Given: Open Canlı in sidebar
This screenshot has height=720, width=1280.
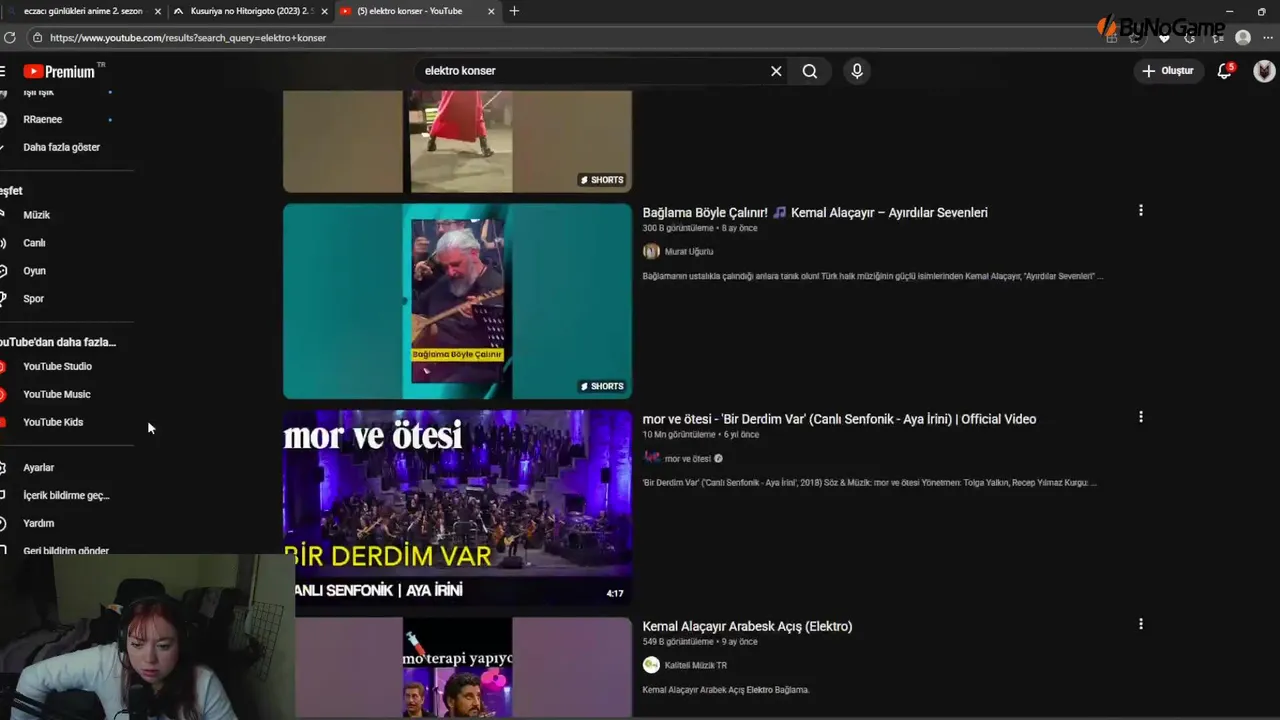Looking at the screenshot, I should [x=35, y=243].
